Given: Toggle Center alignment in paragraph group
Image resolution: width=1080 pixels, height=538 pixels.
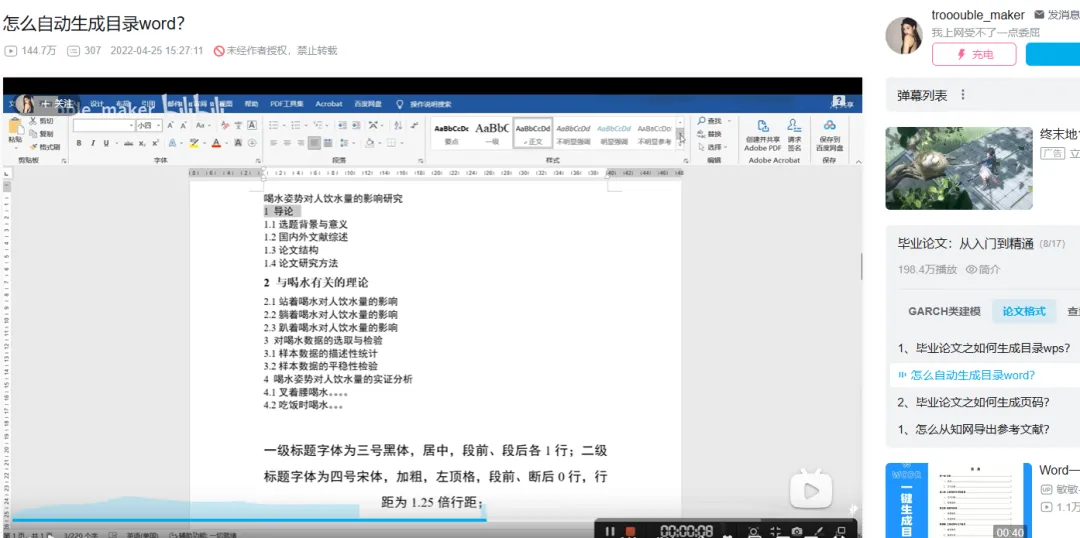Looking at the screenshot, I should click(287, 143).
